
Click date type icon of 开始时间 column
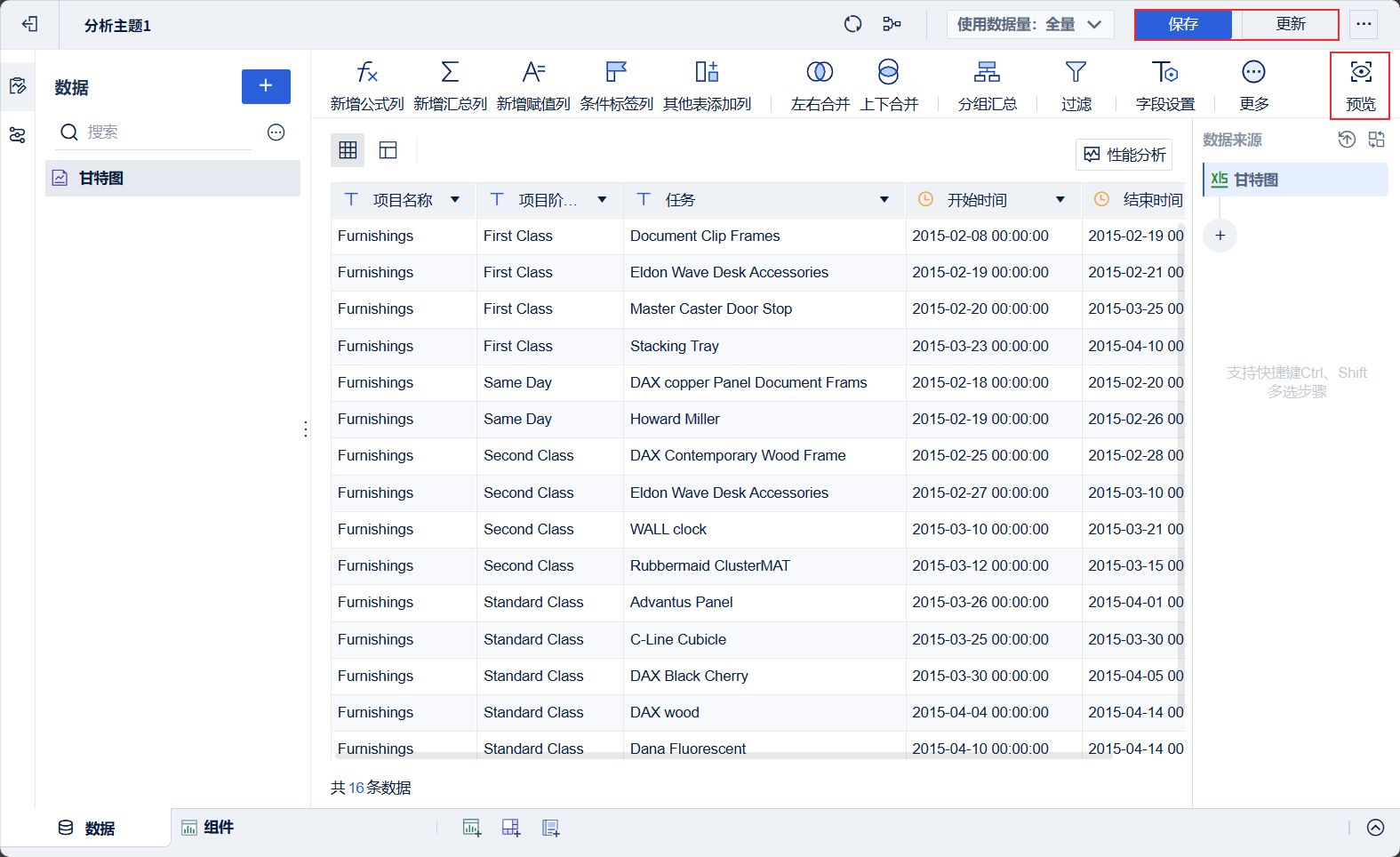(x=925, y=200)
